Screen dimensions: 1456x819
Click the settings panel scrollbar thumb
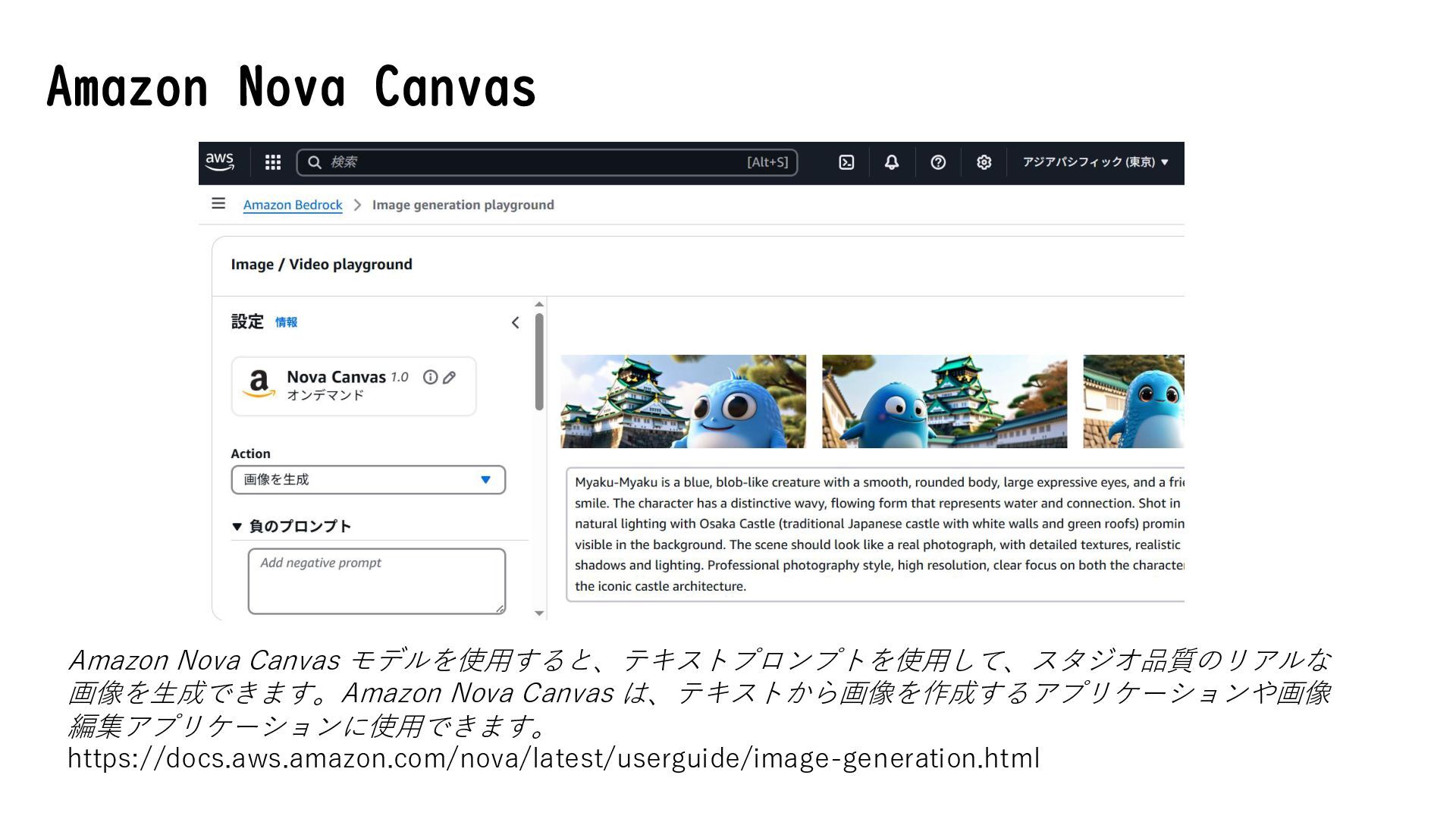pyautogui.click(x=539, y=362)
